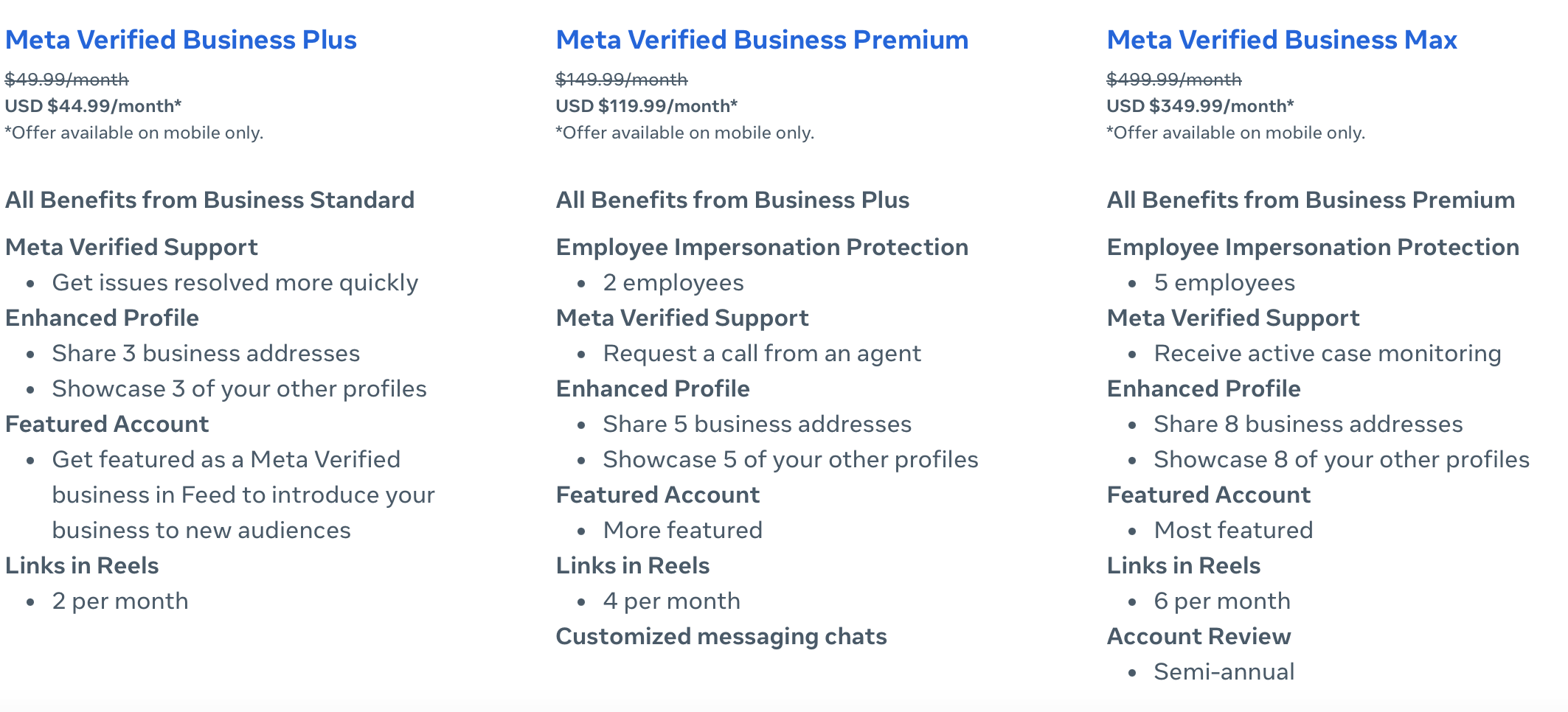Open the Meta Verified Business Max heading link
The width and height of the screenshot is (1568, 712).
point(1282,40)
